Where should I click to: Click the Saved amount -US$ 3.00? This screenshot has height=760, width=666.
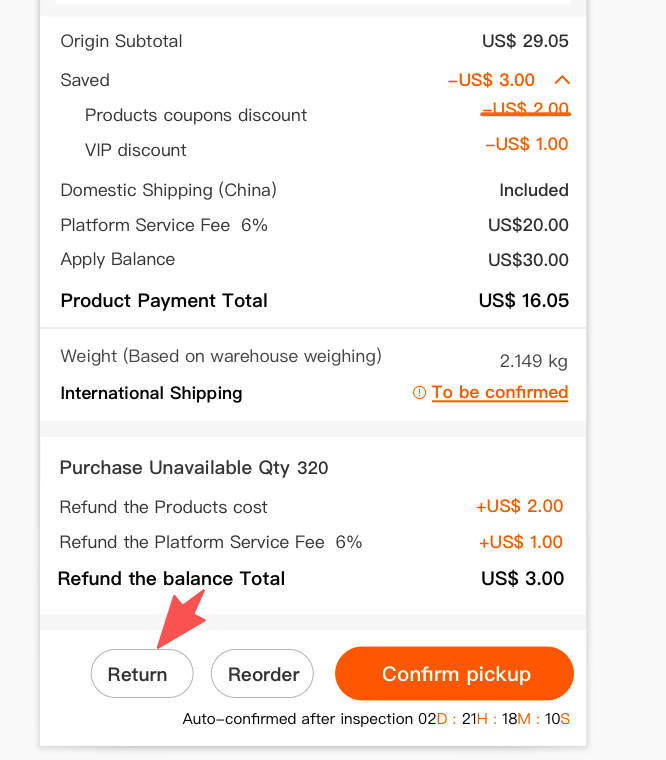491,80
